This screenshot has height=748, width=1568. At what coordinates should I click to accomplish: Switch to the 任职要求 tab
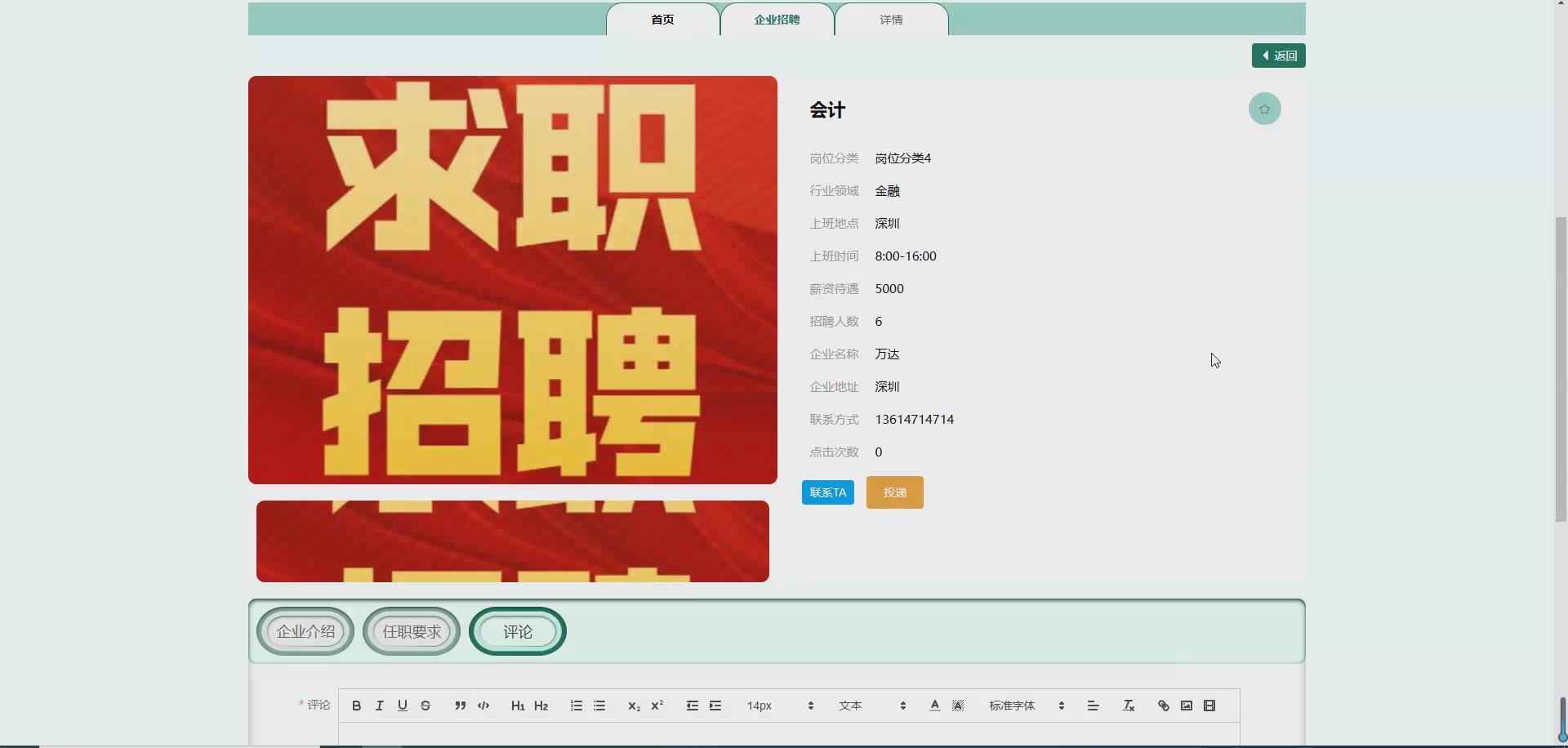pos(411,630)
